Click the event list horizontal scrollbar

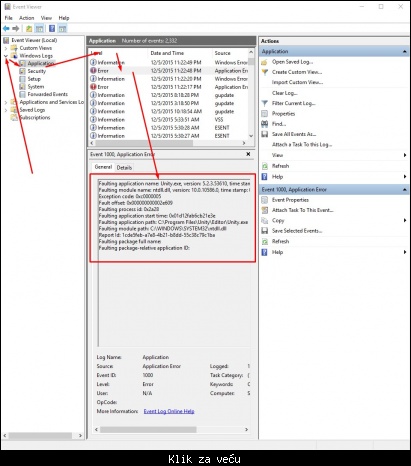[x=144, y=143]
